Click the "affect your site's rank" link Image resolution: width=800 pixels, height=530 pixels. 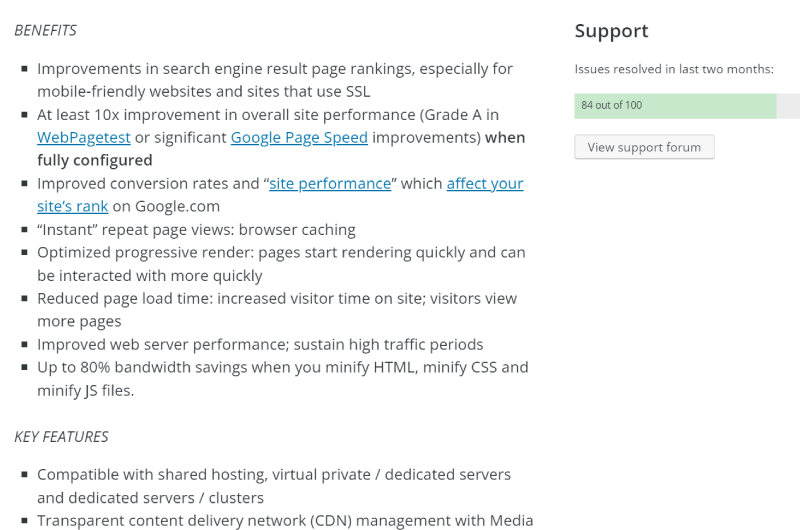(485, 184)
